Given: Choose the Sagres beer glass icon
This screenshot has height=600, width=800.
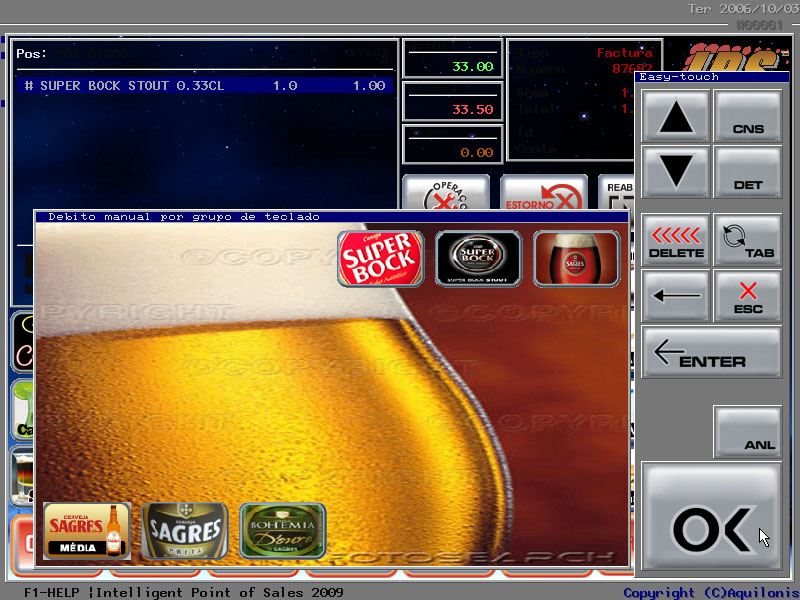Looking at the screenshot, I should 576,259.
